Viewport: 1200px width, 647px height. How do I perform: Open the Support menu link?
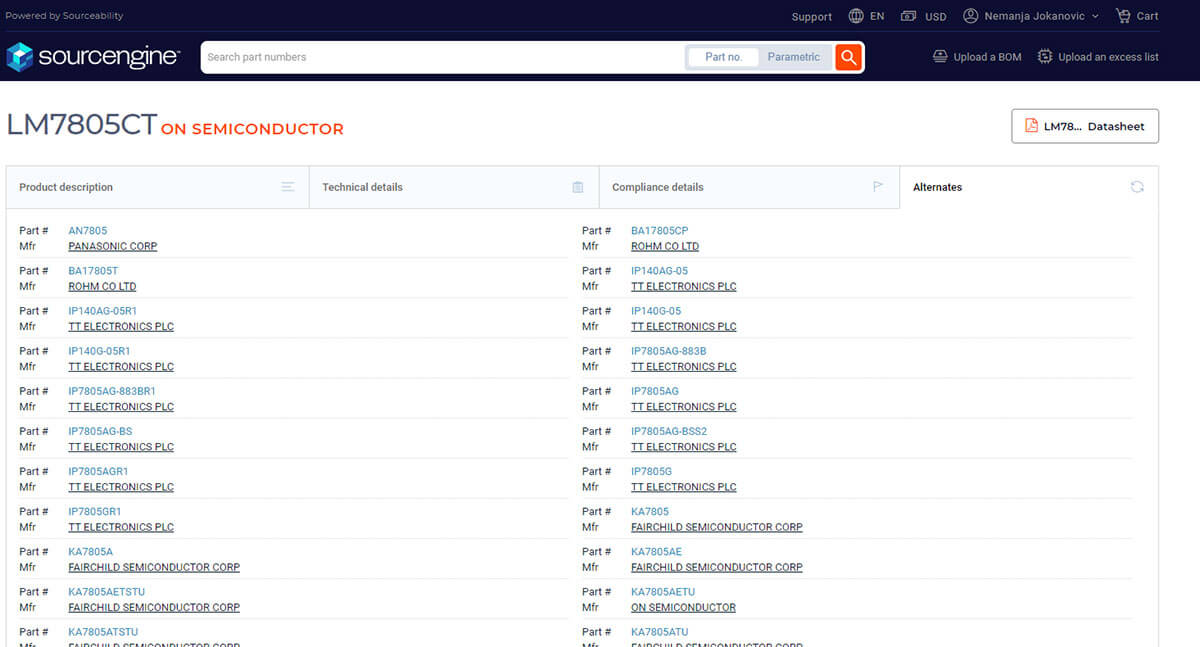point(811,17)
